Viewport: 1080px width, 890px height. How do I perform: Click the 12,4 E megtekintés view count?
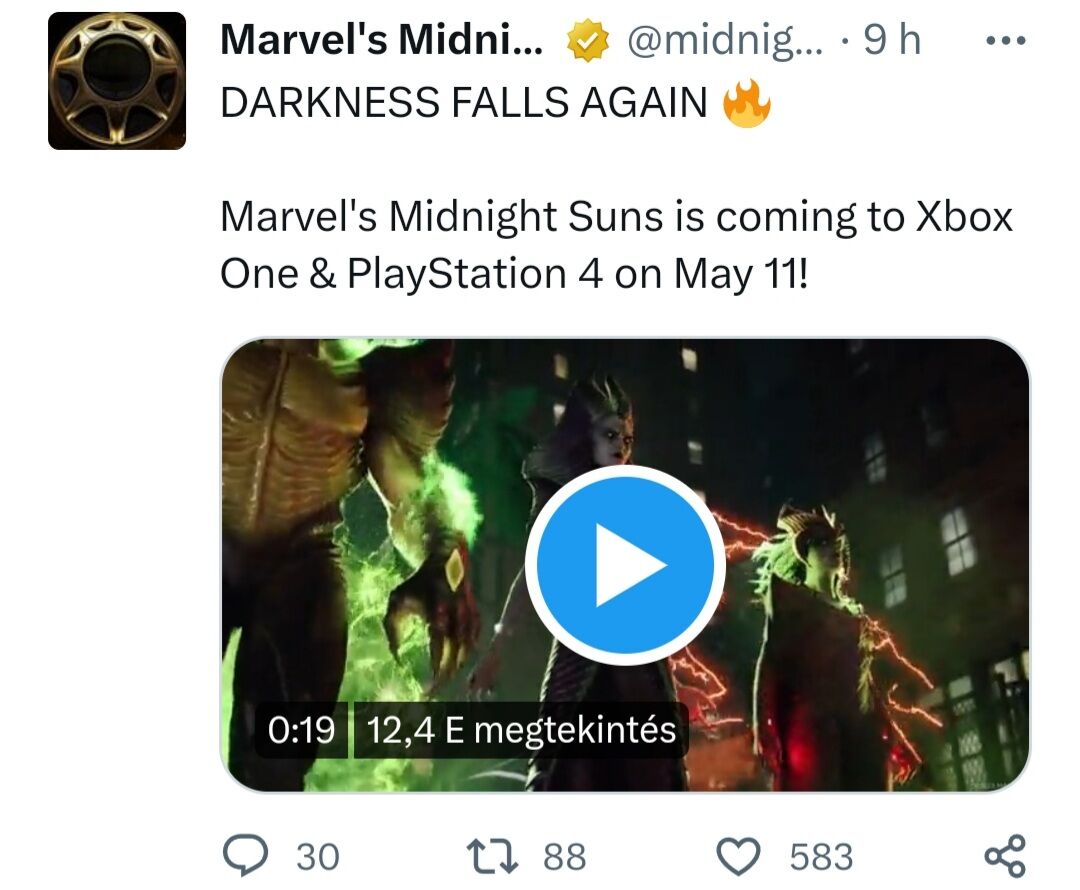click(521, 731)
